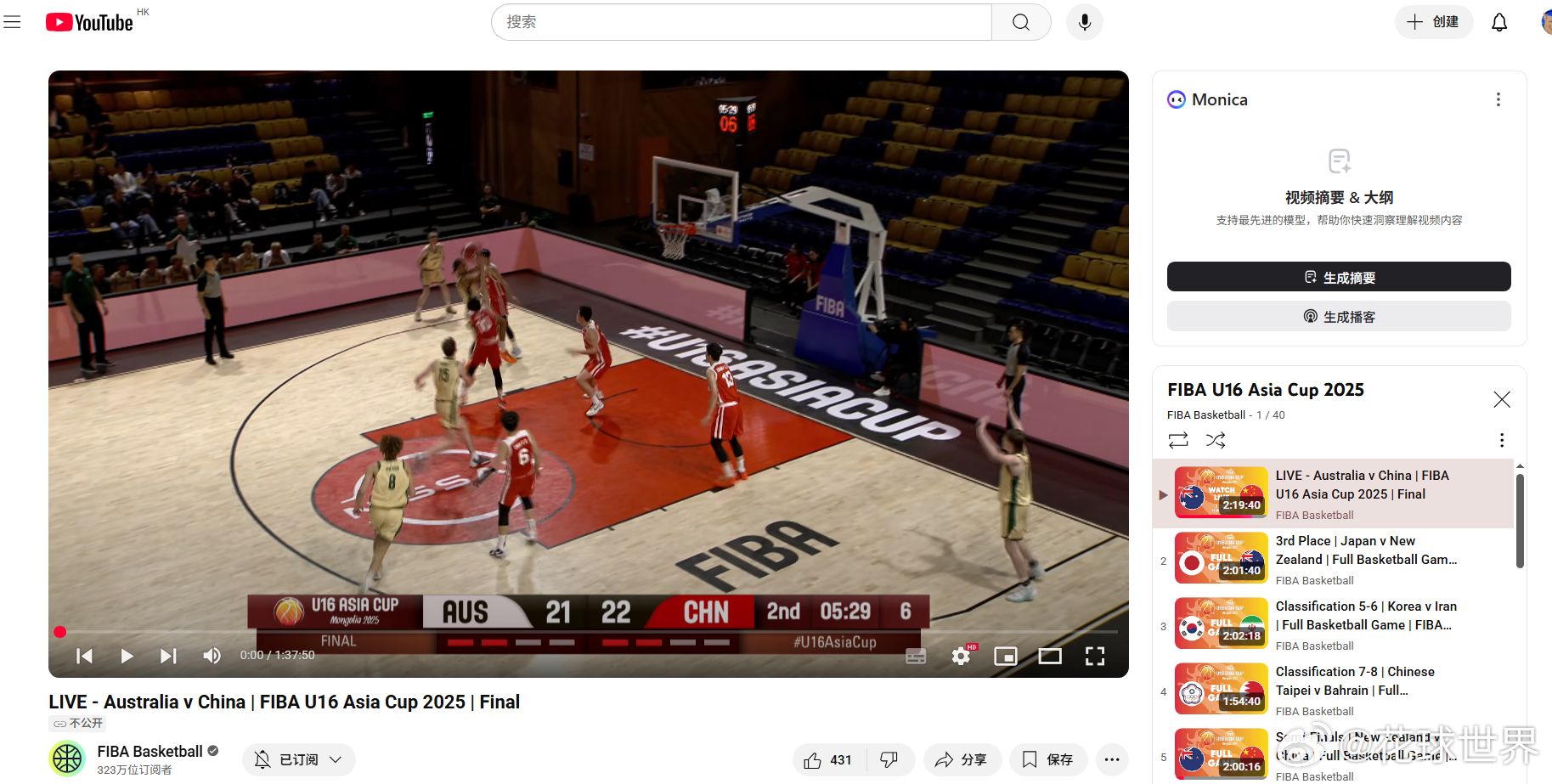Open 3rd Place Japan v New Zealand thumbnail

[1221, 558]
